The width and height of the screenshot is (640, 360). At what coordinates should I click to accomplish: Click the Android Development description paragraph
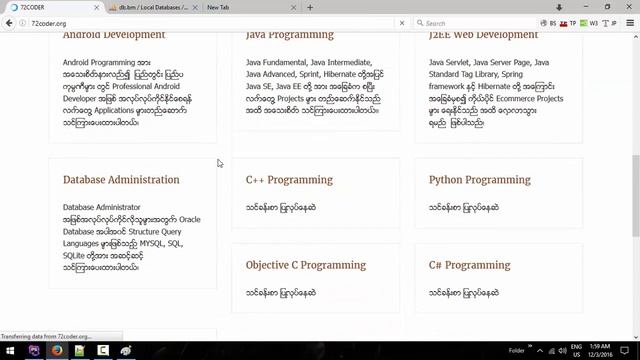127,92
